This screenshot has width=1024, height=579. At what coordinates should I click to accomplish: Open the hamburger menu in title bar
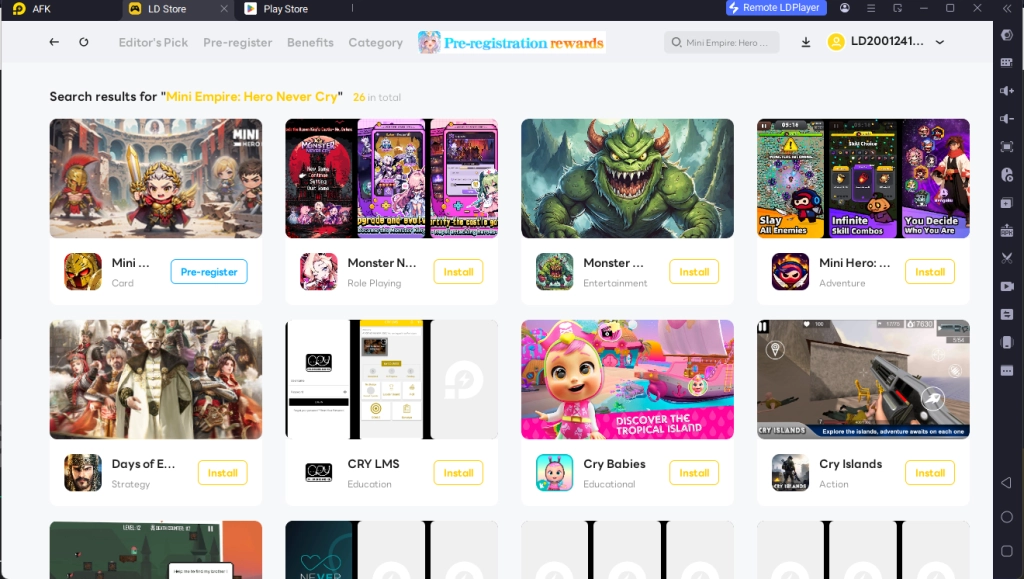coord(871,8)
